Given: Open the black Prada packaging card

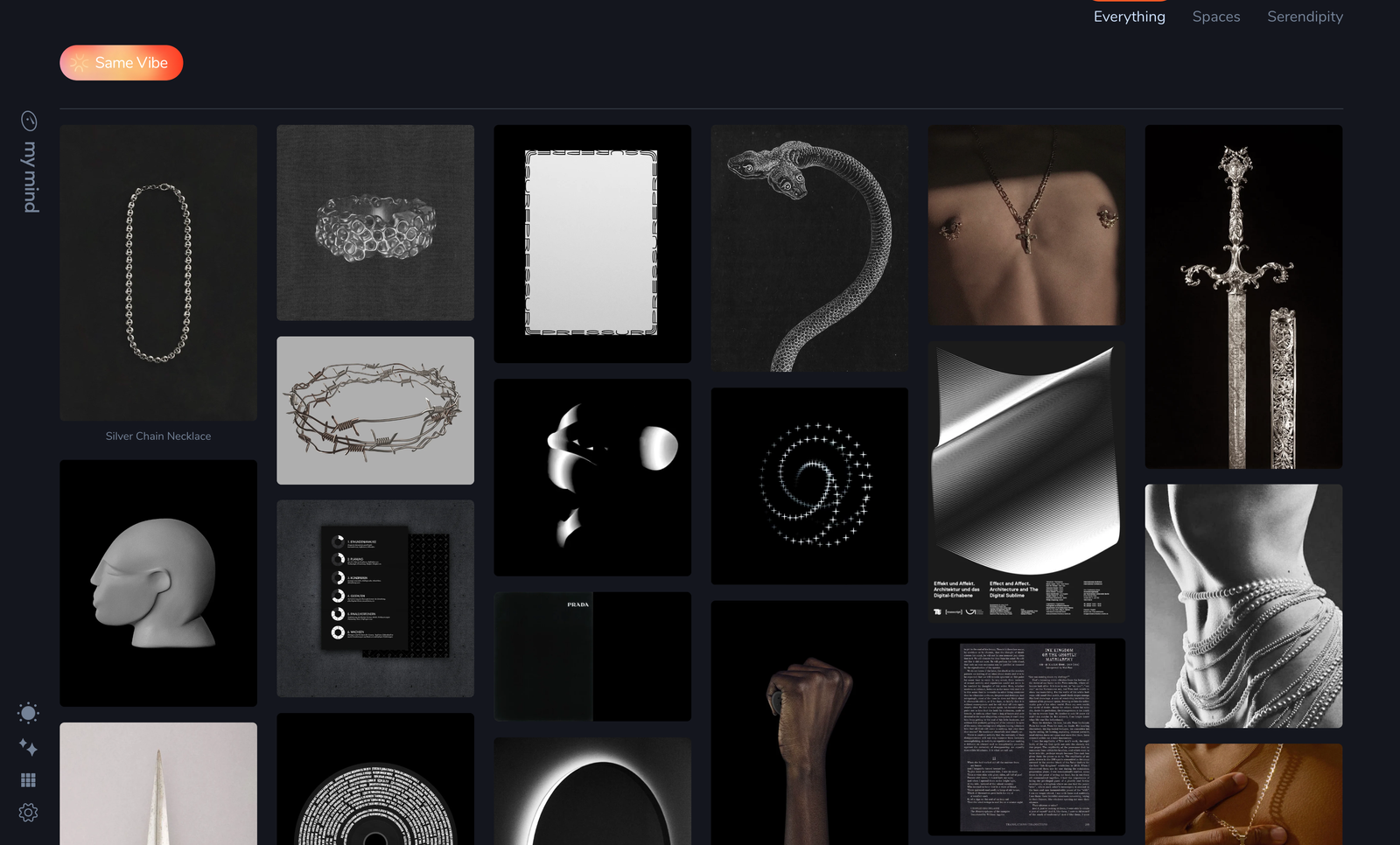Looking at the screenshot, I should pos(592,657).
